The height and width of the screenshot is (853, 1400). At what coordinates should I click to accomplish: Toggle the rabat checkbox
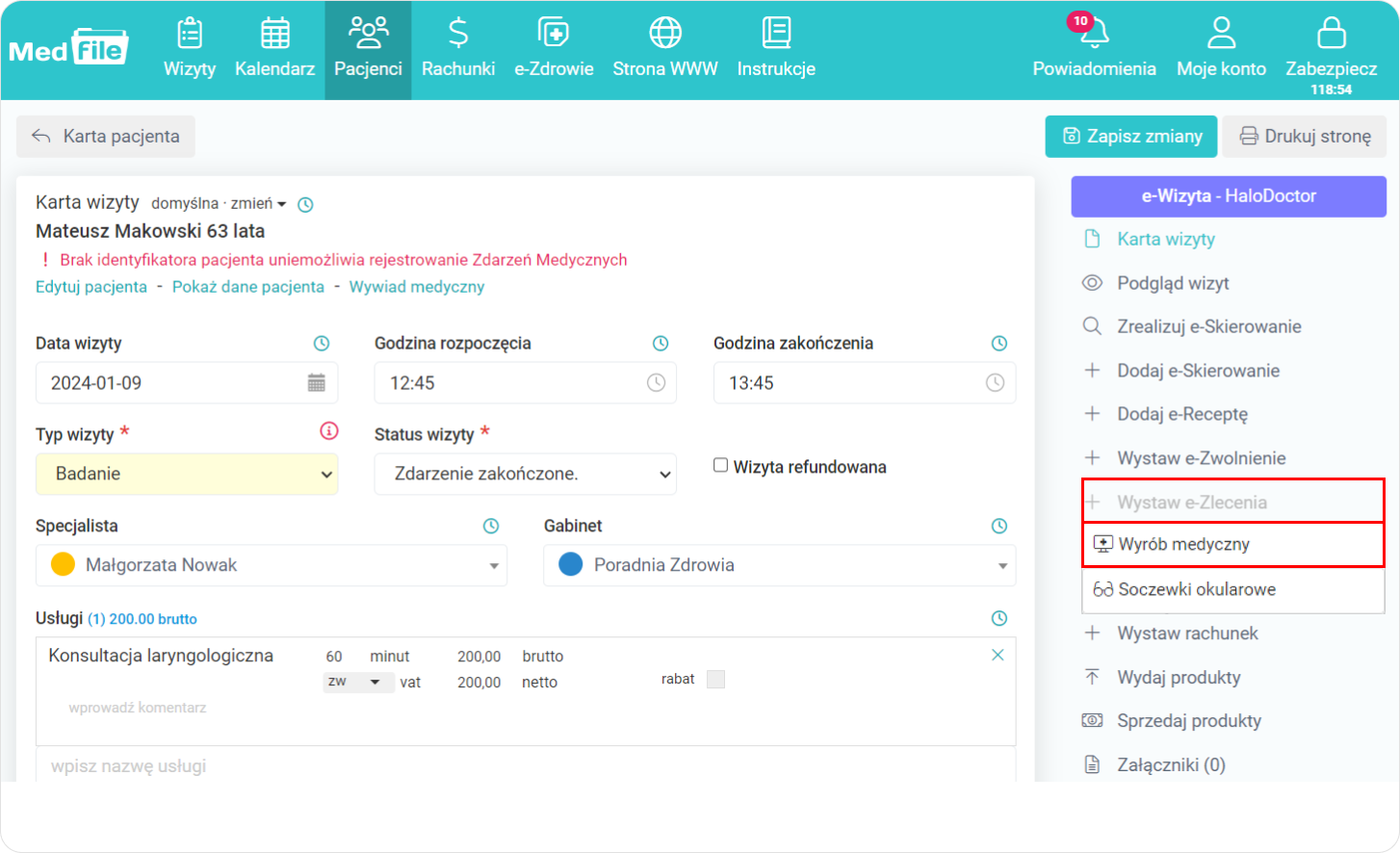pos(715,679)
